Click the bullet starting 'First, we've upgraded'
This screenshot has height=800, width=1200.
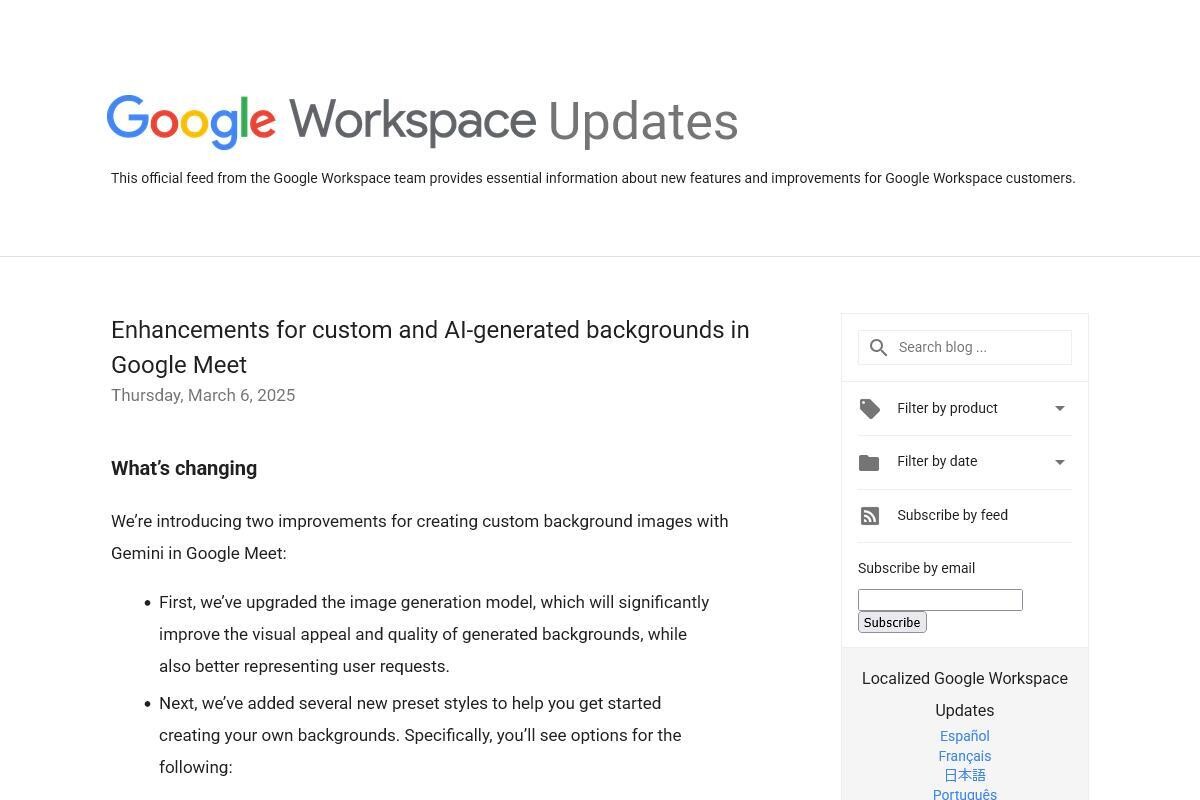pos(434,634)
